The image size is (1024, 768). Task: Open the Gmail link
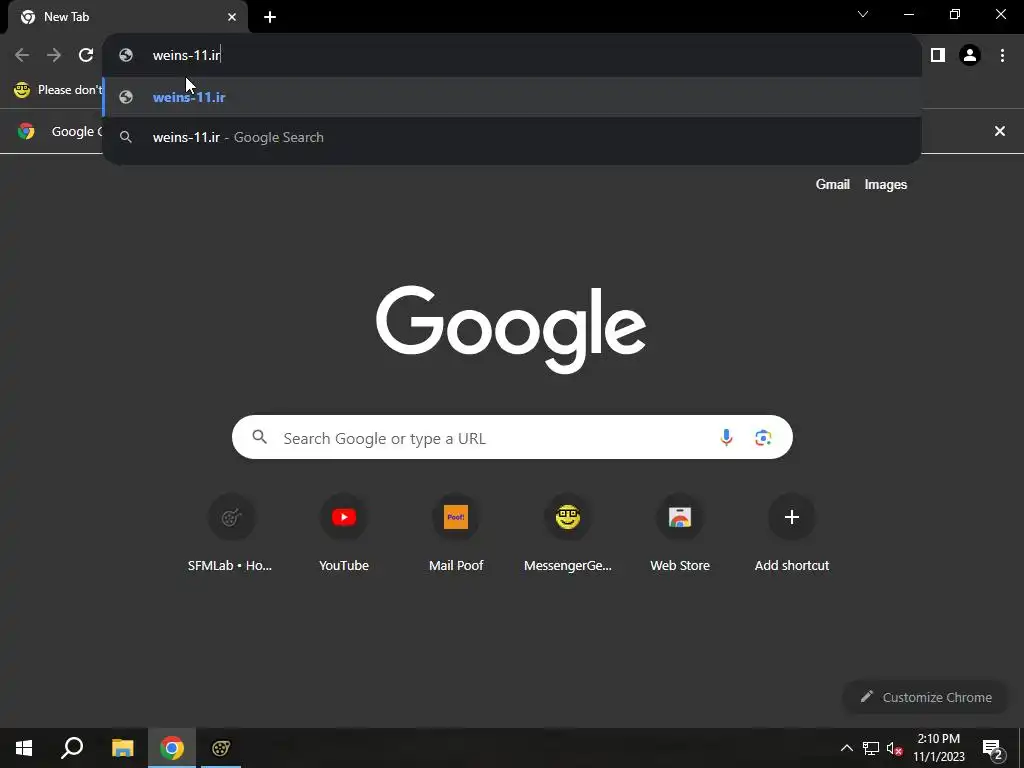click(833, 184)
